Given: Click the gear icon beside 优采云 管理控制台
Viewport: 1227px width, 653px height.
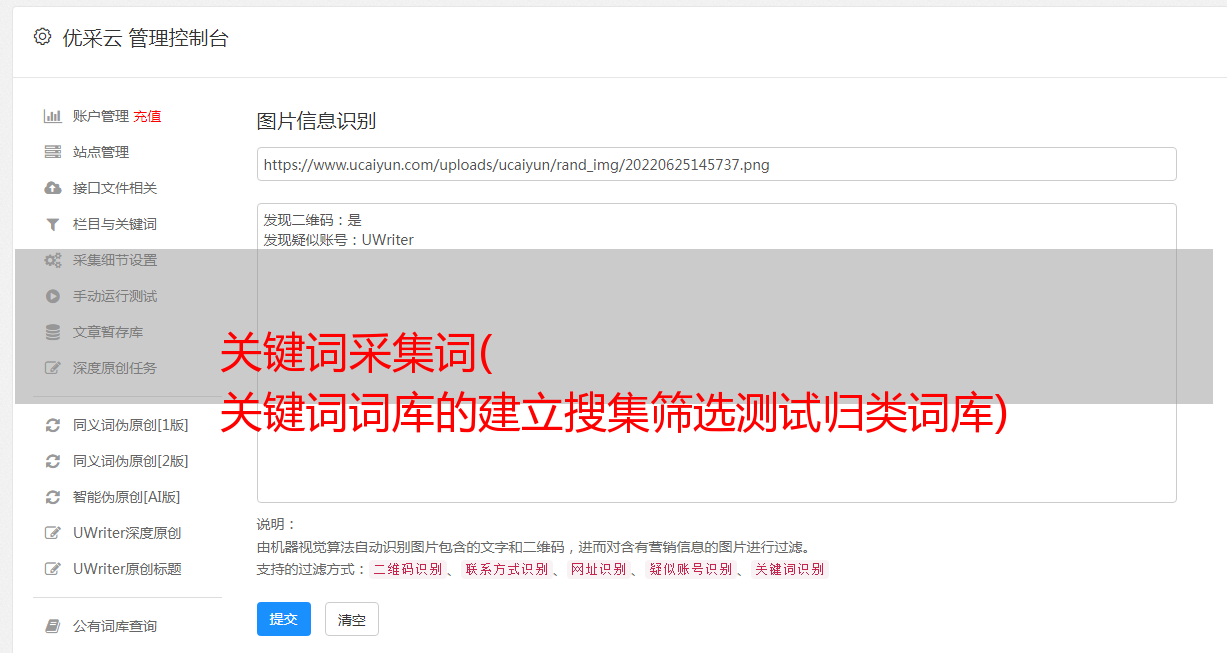Looking at the screenshot, I should (42, 37).
